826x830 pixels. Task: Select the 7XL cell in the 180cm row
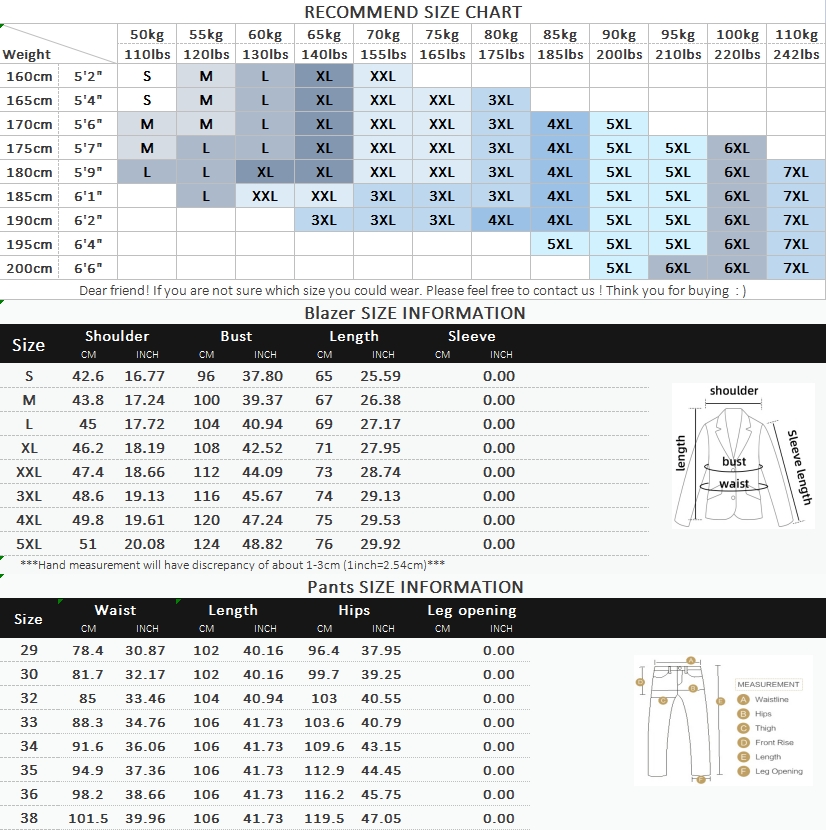(796, 172)
